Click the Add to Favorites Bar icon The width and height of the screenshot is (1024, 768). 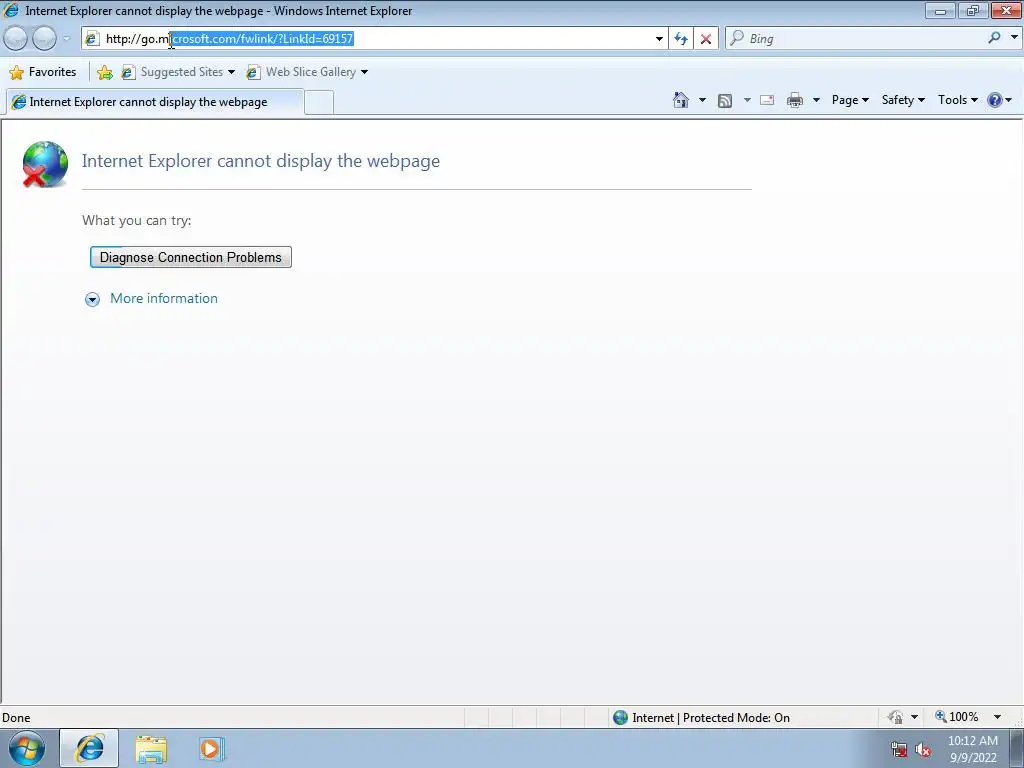pos(104,72)
